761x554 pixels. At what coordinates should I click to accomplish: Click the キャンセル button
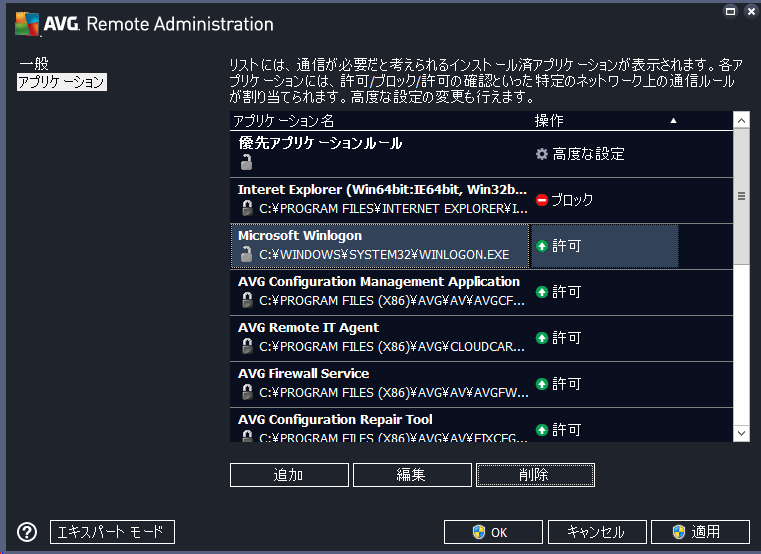coord(597,532)
